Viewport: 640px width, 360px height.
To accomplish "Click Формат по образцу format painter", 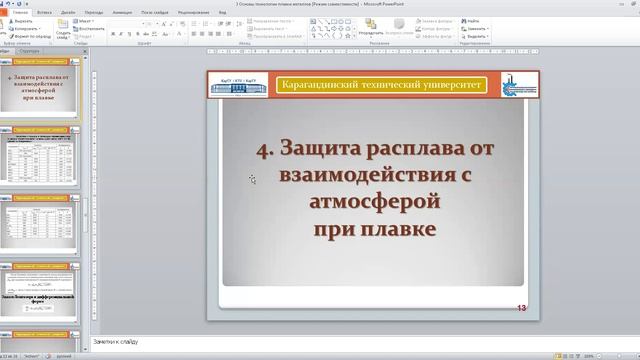I will click(30, 37).
